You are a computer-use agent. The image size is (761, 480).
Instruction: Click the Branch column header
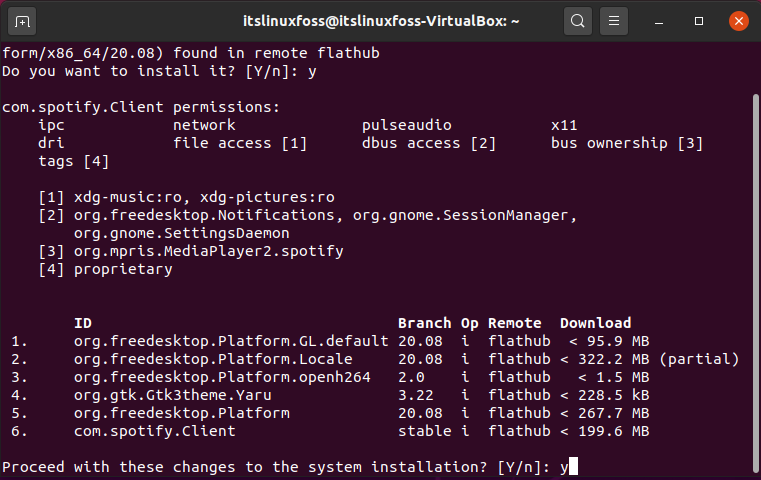pos(424,323)
